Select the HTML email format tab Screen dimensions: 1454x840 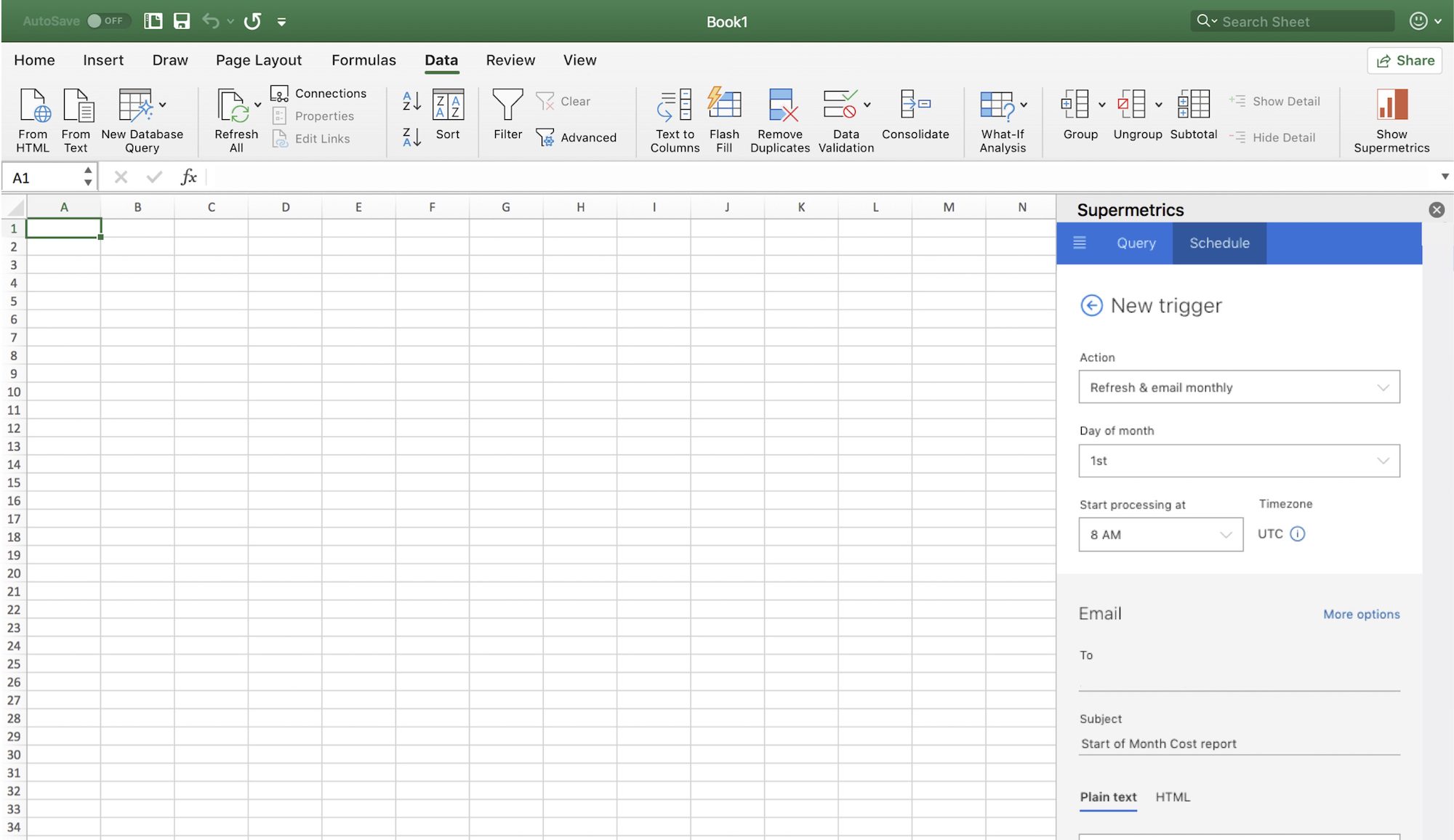1173,797
